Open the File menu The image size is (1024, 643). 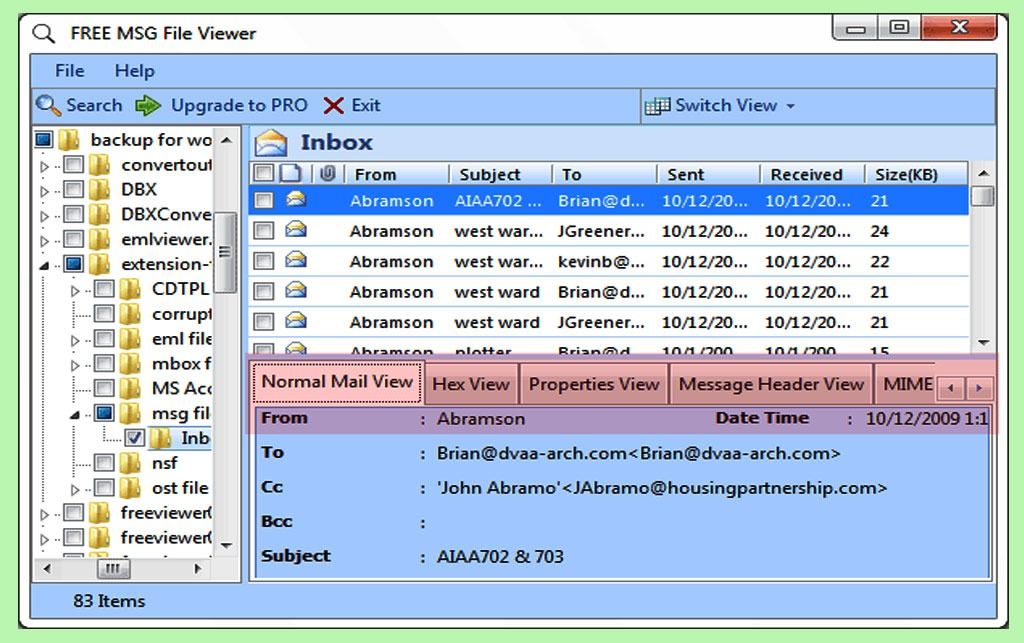click(68, 70)
